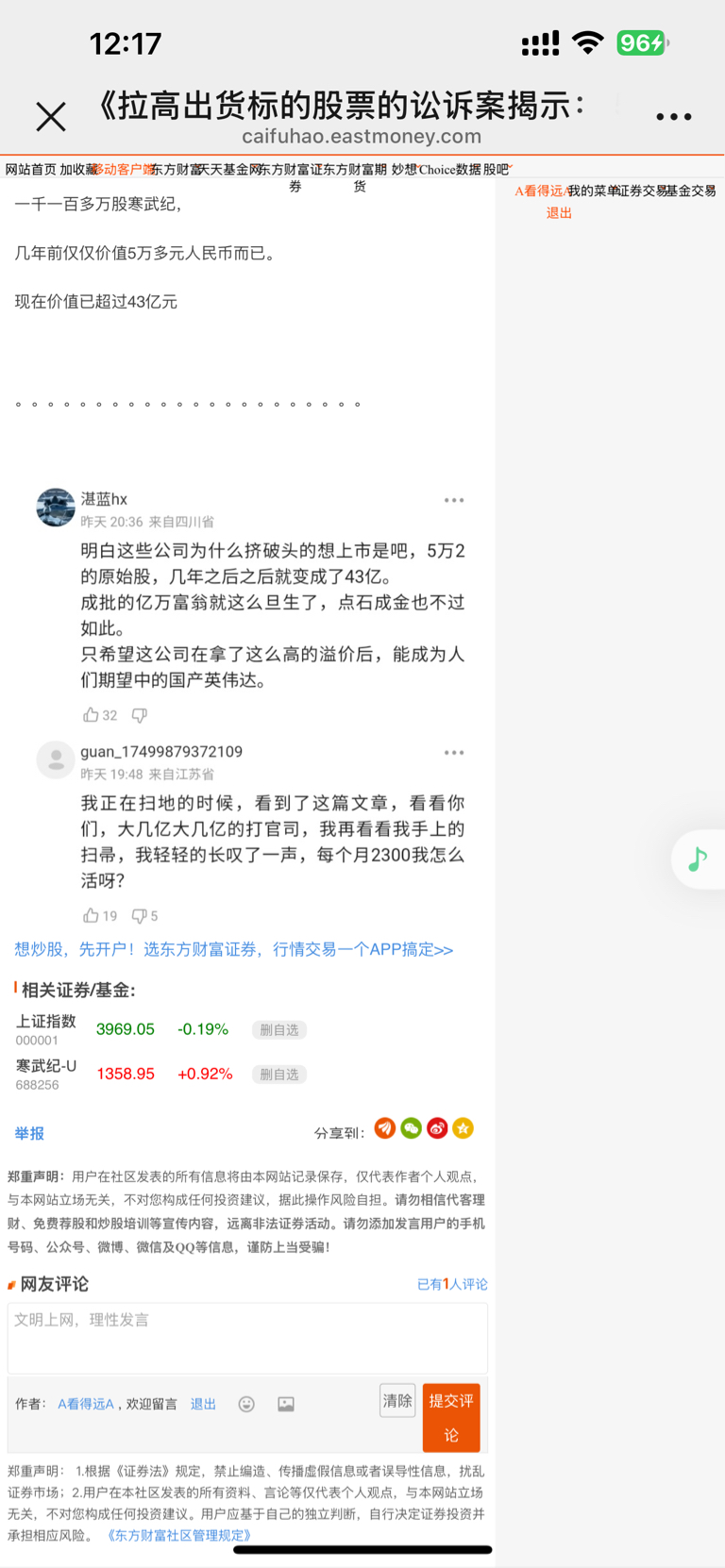Open the three-dot menu in header

pyautogui.click(x=674, y=117)
